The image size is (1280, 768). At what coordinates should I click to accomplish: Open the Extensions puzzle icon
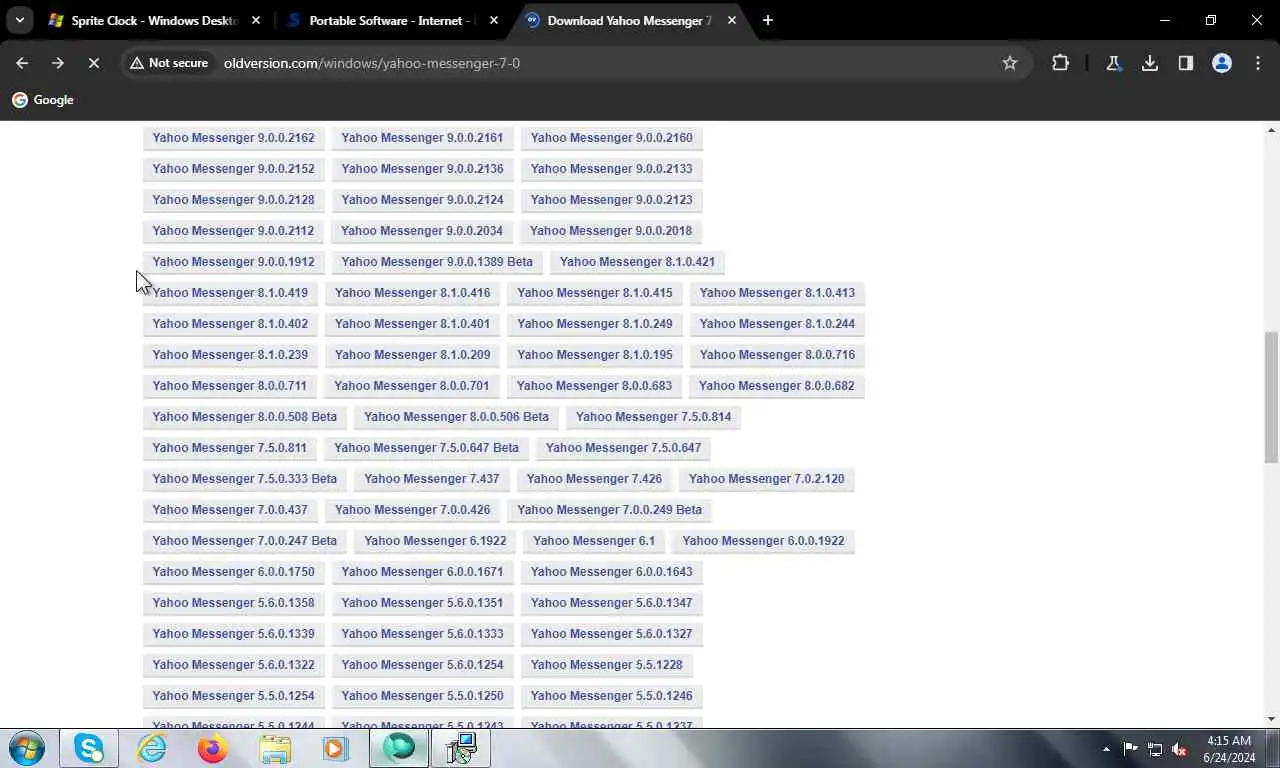pyautogui.click(x=1060, y=63)
